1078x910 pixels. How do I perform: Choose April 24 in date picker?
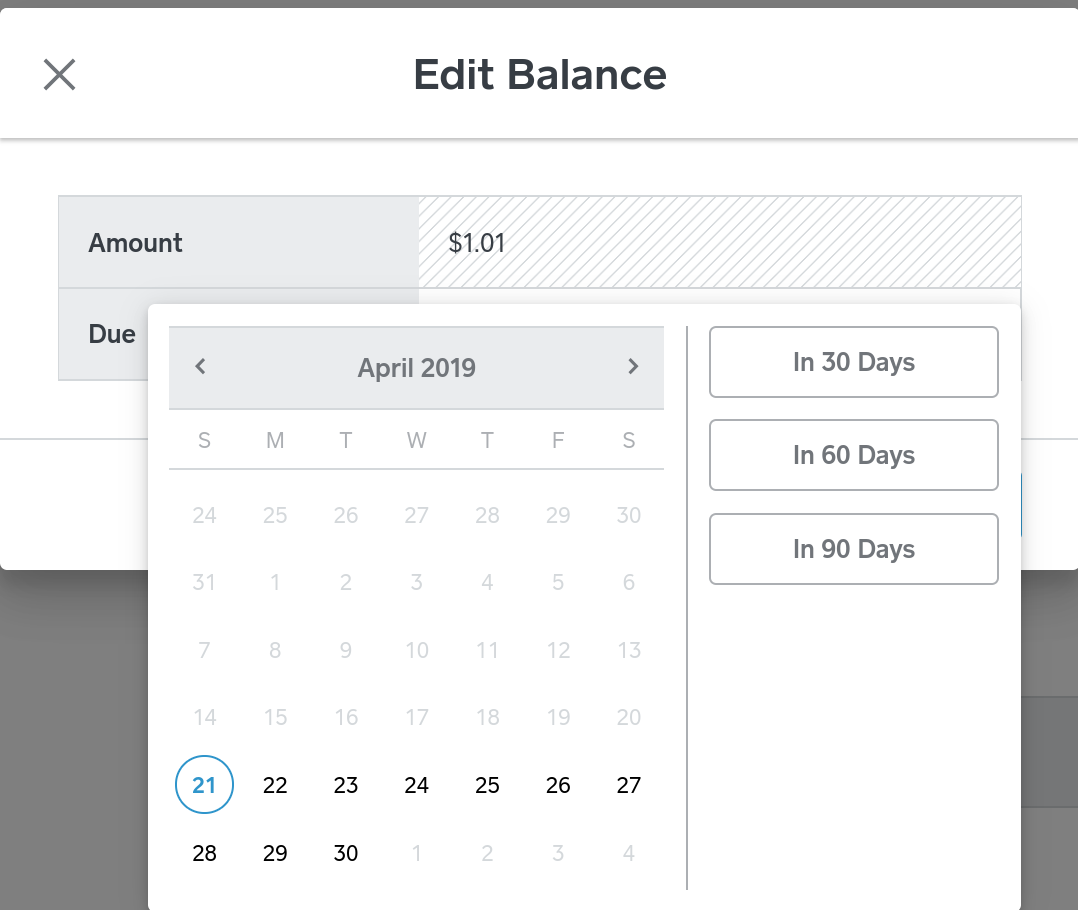417,785
